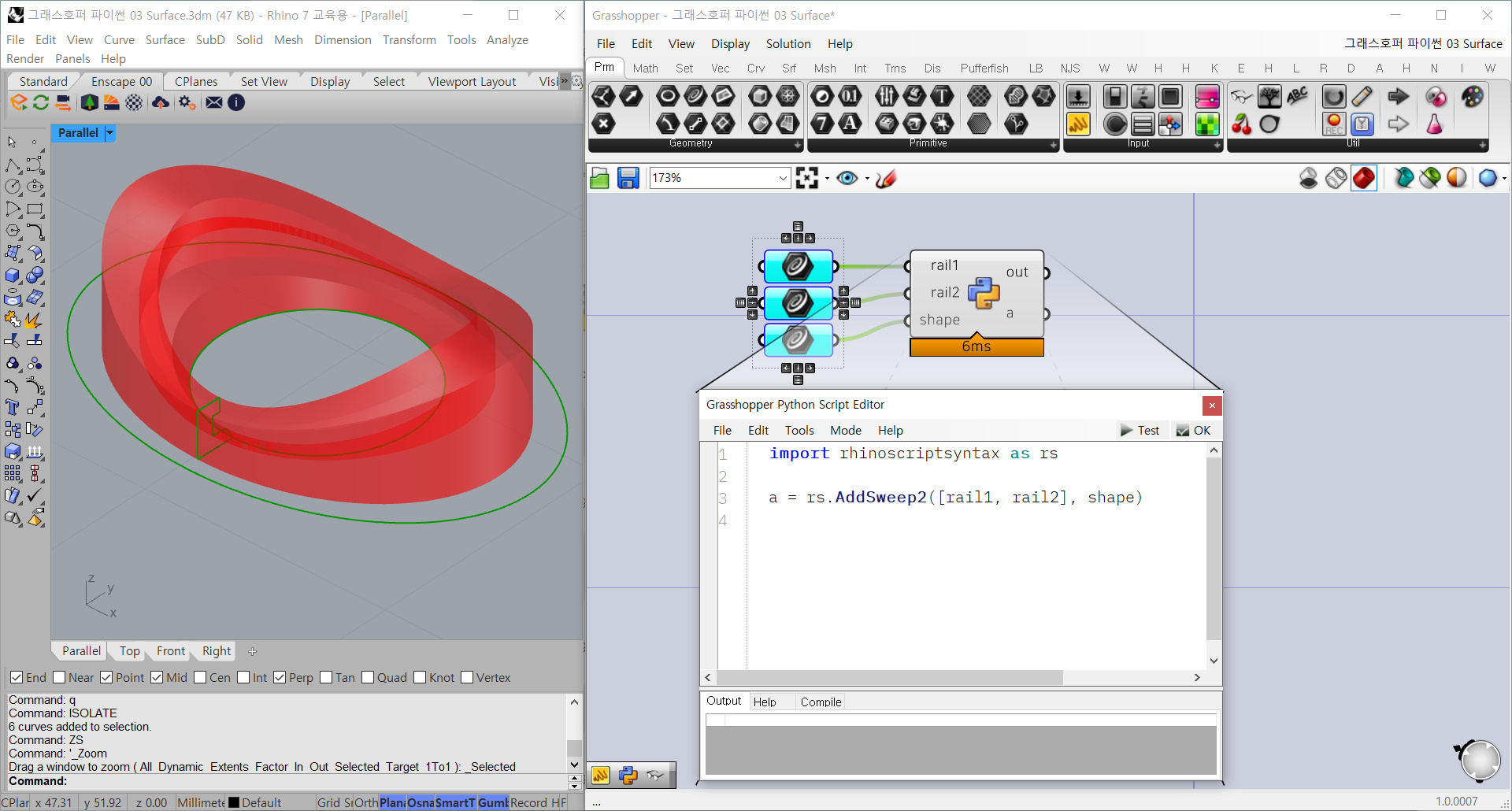Click the Gradient control icon in Input group
The height and width of the screenshot is (811, 1512).
click(x=1207, y=96)
